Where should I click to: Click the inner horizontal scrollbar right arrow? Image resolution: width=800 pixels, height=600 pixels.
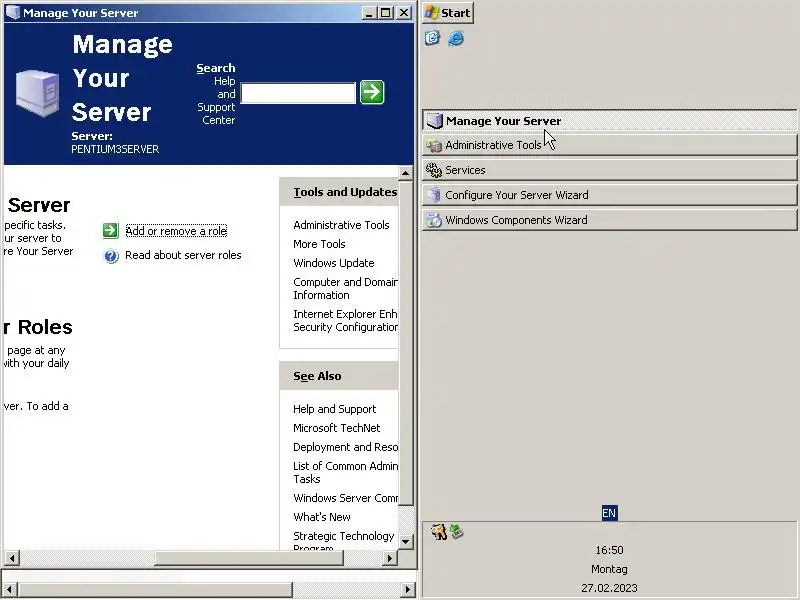390,558
